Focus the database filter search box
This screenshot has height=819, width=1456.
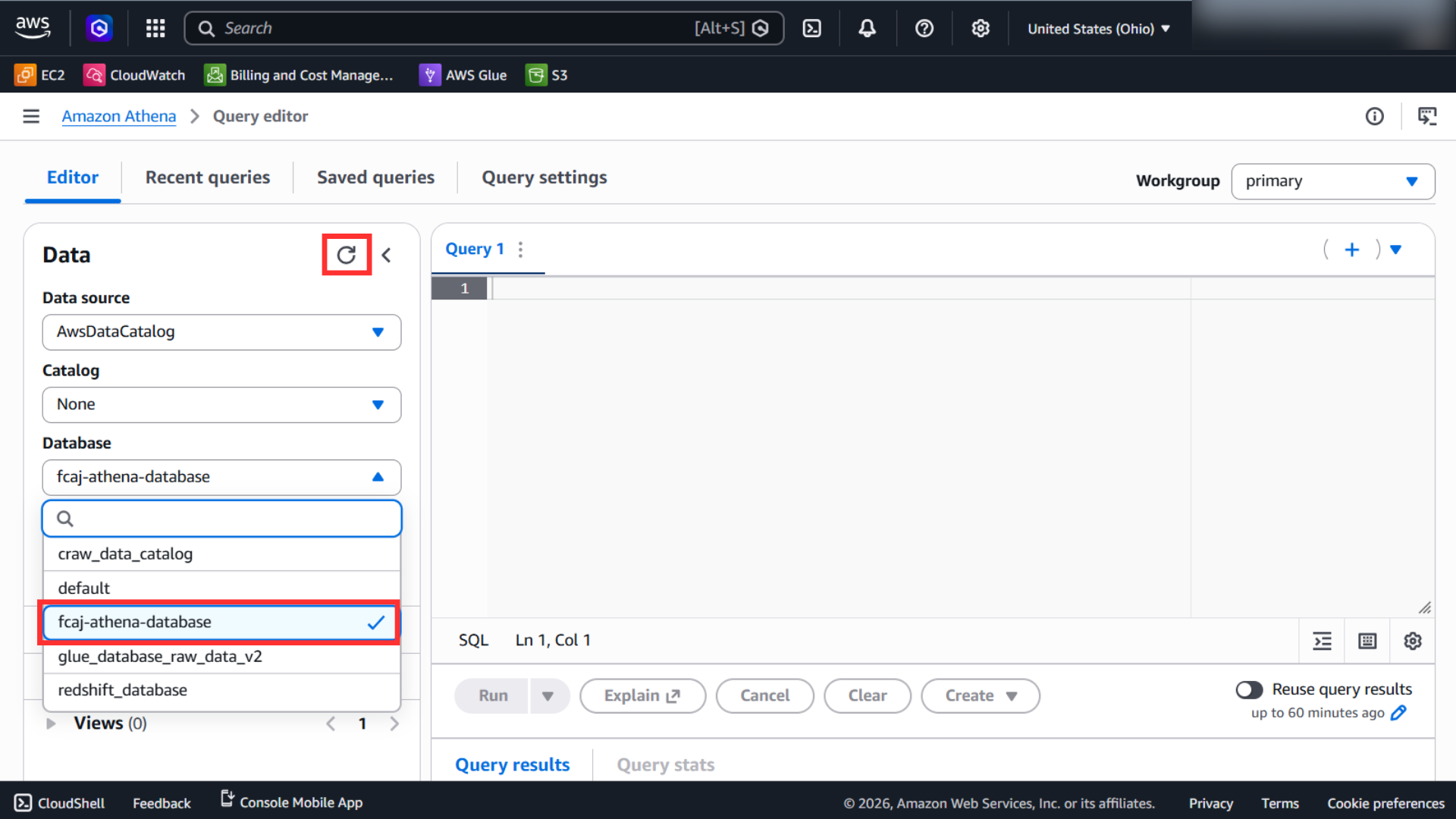pos(221,519)
